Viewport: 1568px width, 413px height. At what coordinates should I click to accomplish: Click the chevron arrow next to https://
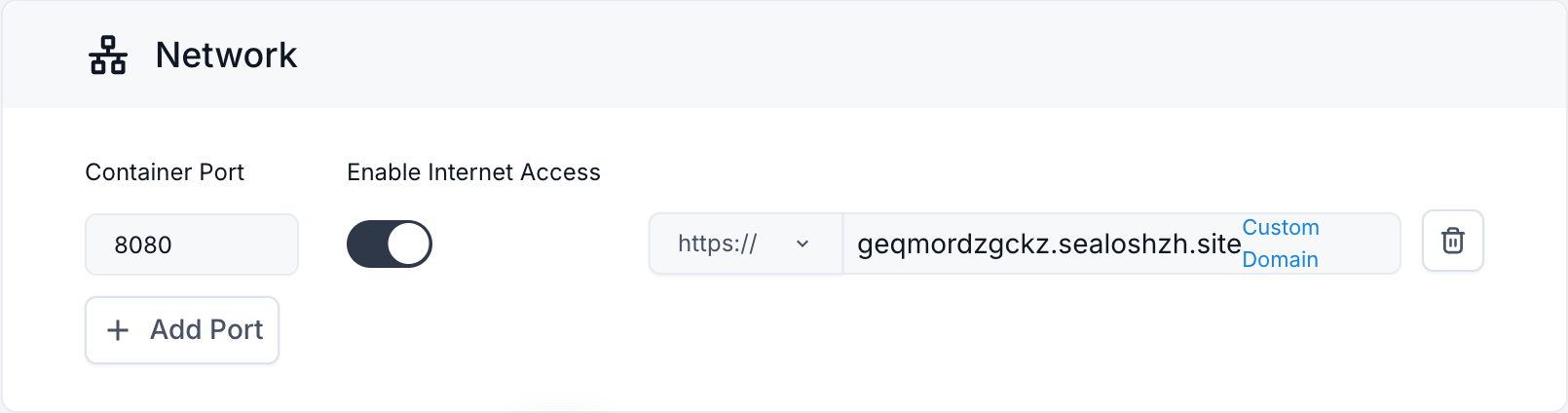pos(803,244)
